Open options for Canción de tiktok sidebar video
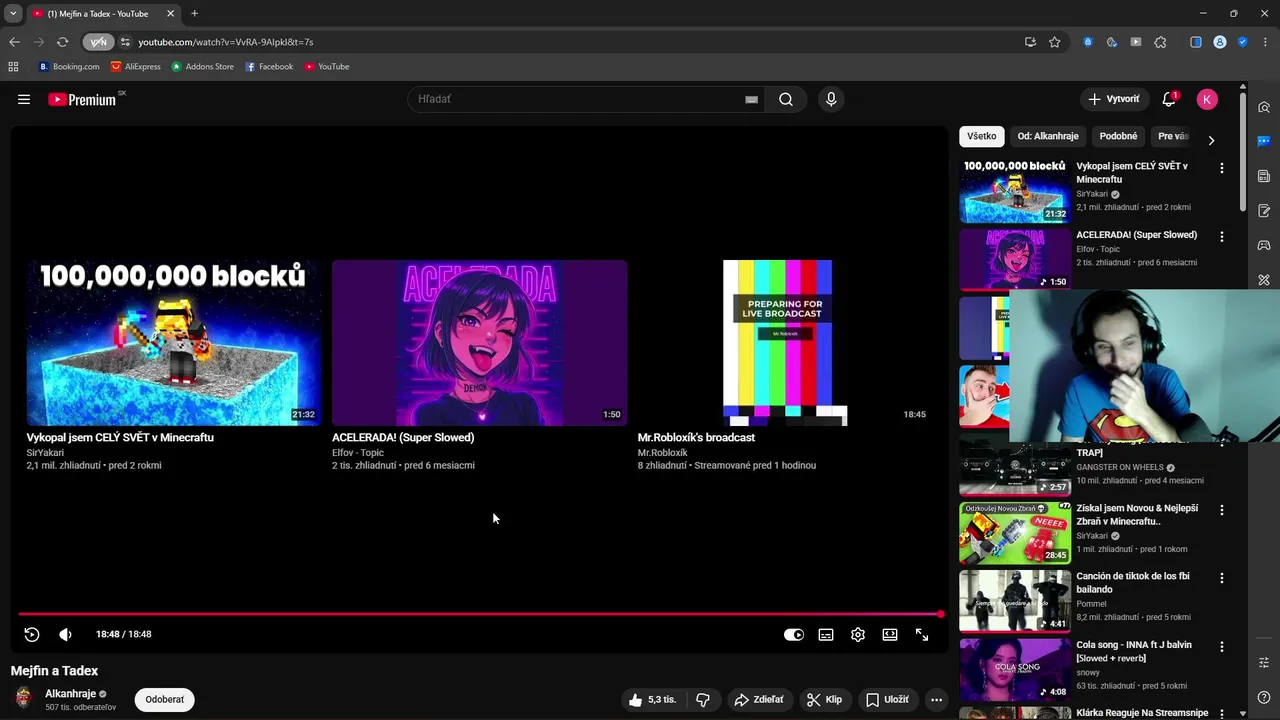This screenshot has width=1280, height=720. [1221, 578]
